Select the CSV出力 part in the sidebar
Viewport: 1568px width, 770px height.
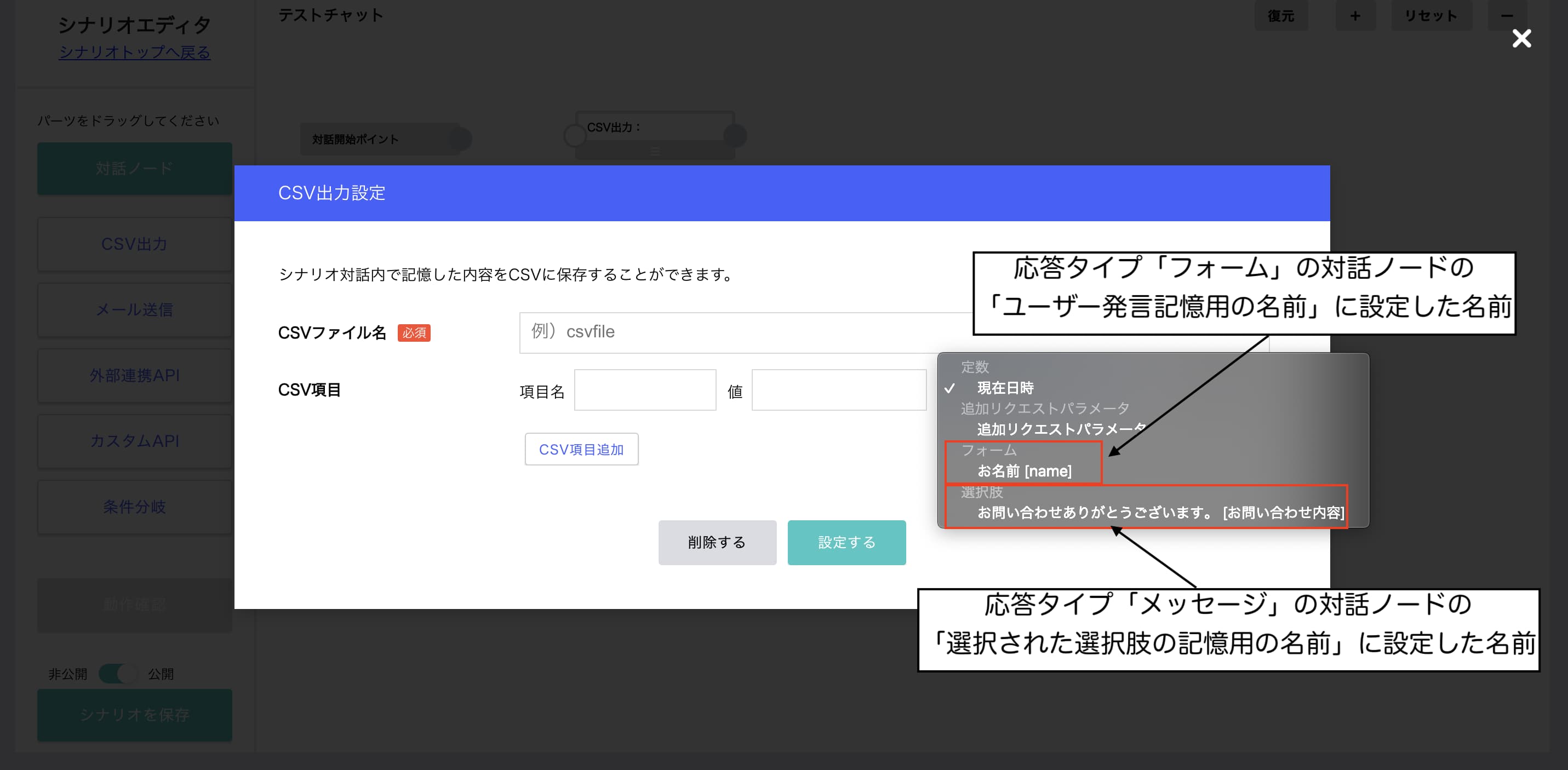[135, 244]
